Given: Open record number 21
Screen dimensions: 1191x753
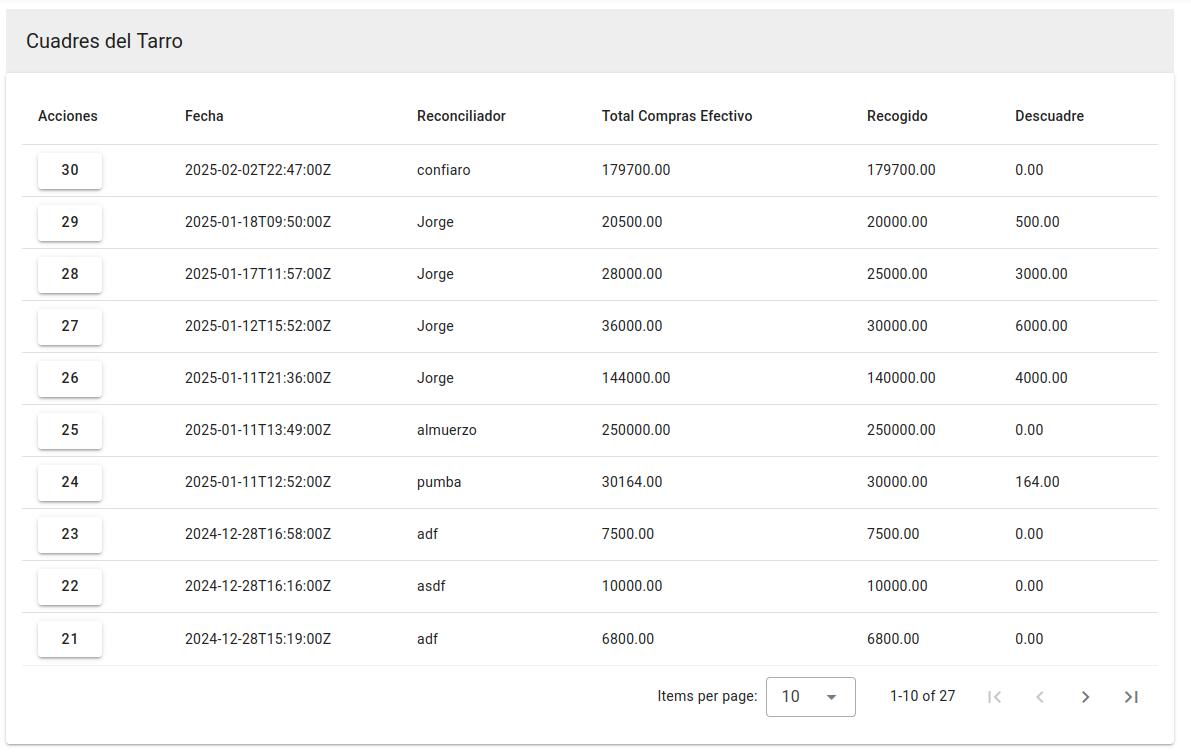Looking at the screenshot, I should click(x=70, y=639).
